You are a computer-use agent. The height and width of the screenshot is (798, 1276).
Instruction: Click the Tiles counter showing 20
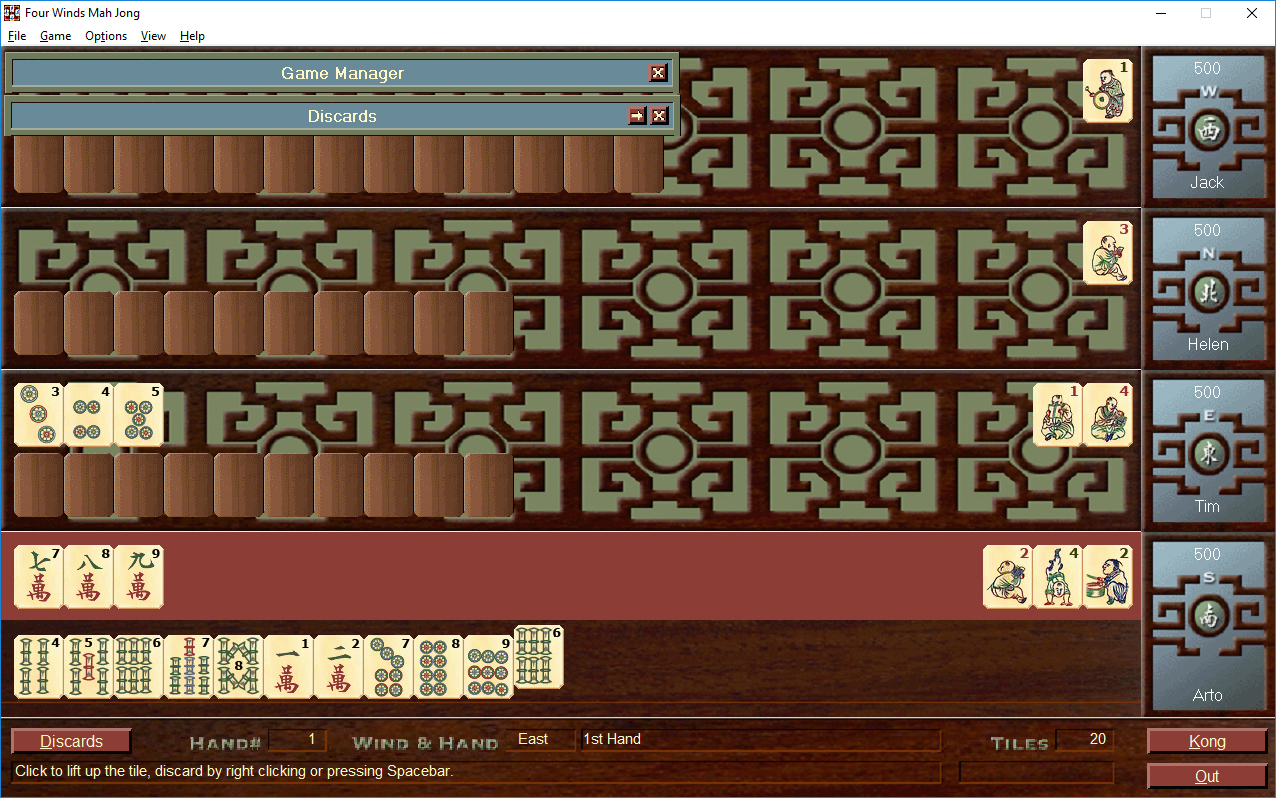click(1085, 740)
